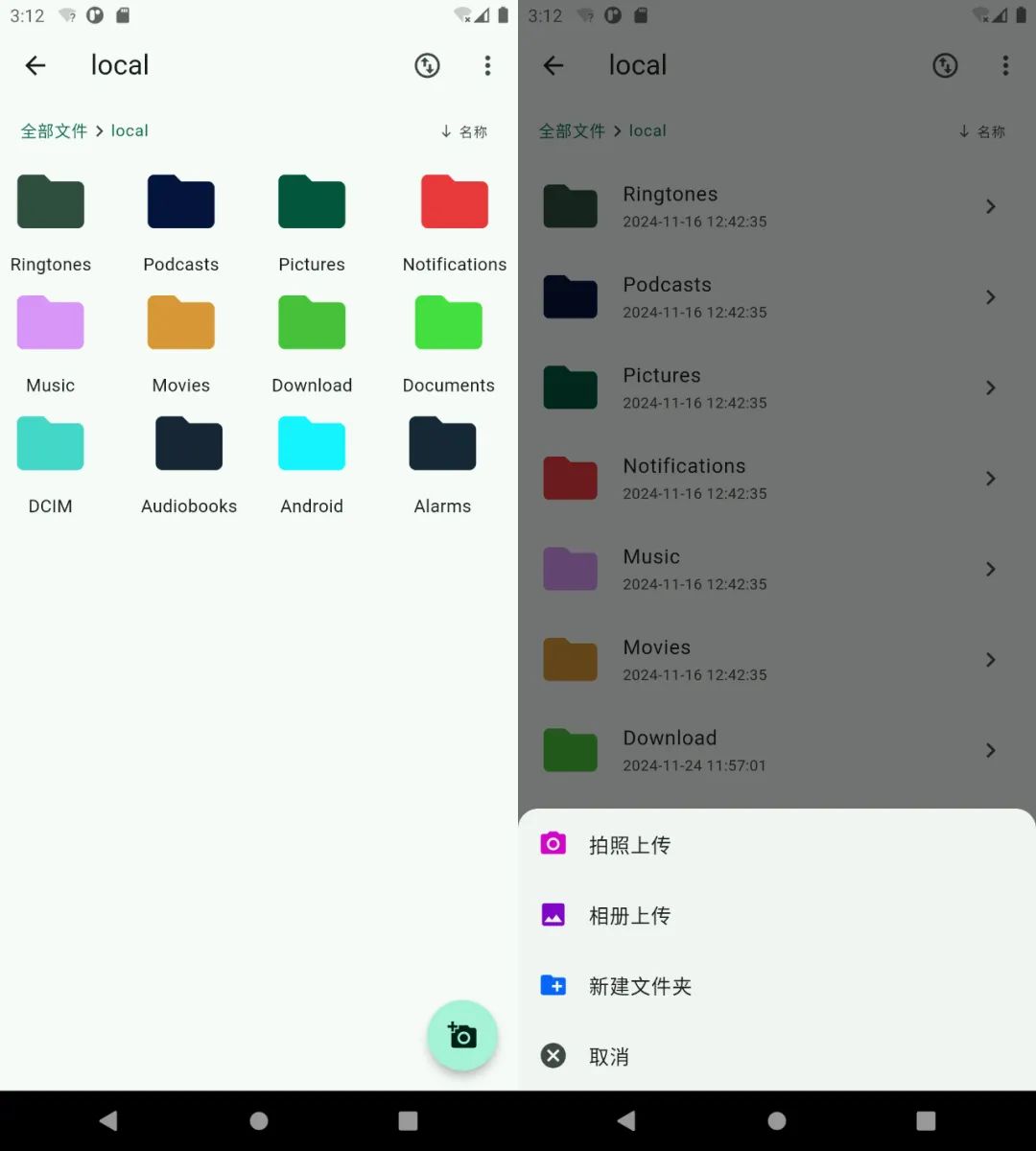Expand Download row chevron in list view
The width and height of the screenshot is (1036, 1151).
point(991,750)
